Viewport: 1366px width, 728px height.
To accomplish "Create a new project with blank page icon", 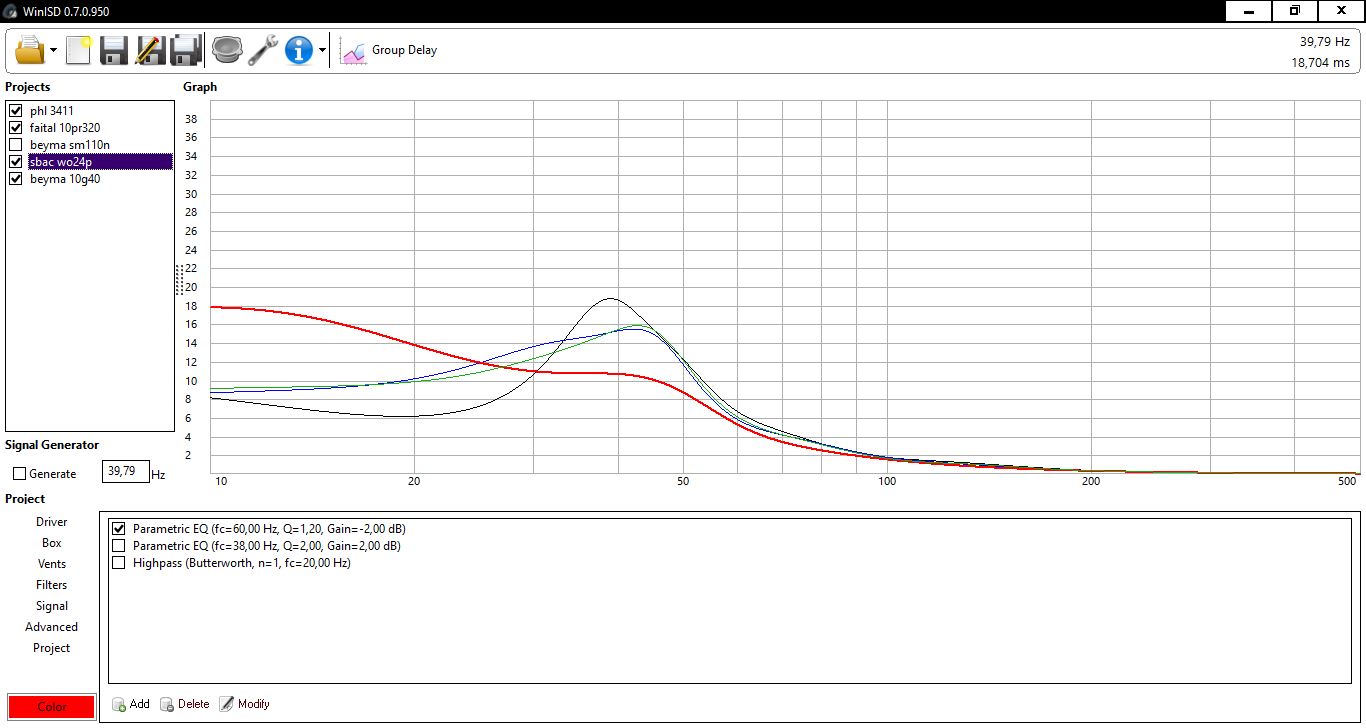I will click(x=78, y=49).
